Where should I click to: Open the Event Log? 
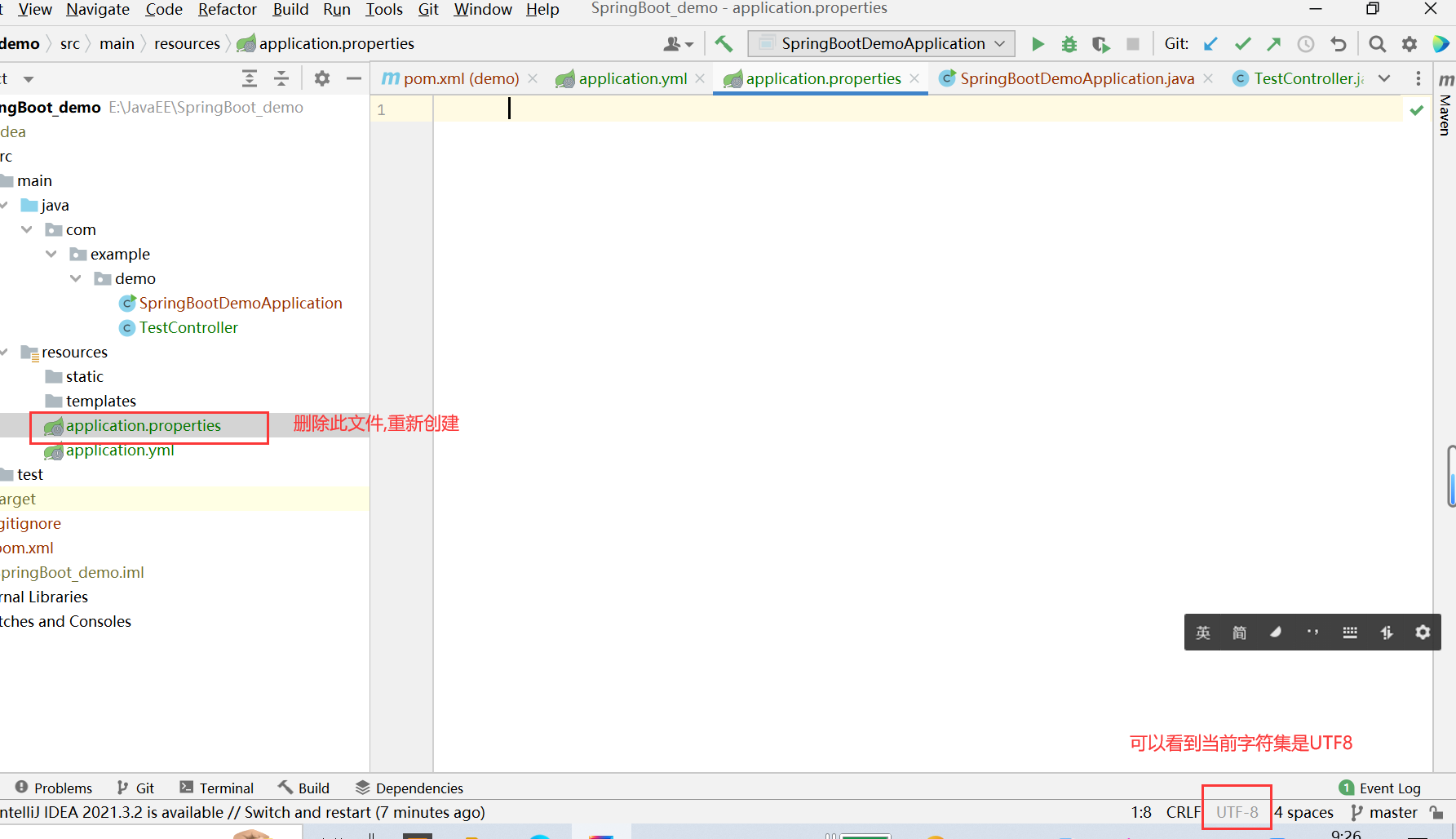(x=1380, y=788)
